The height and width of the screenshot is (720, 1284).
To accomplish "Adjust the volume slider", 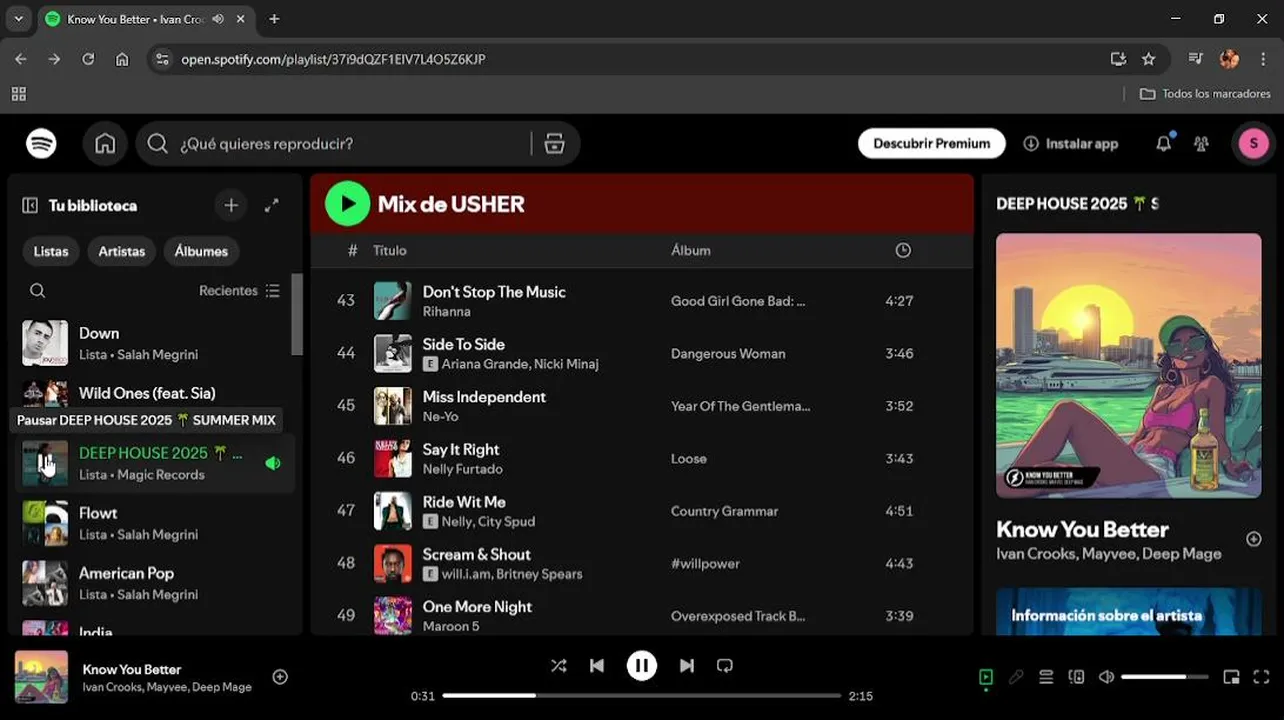I will pyautogui.click(x=1166, y=677).
